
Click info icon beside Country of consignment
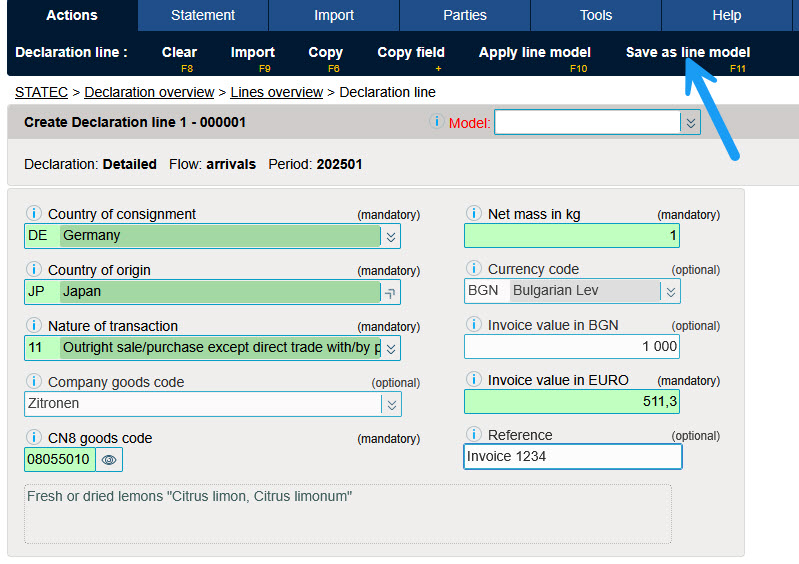(x=33, y=214)
